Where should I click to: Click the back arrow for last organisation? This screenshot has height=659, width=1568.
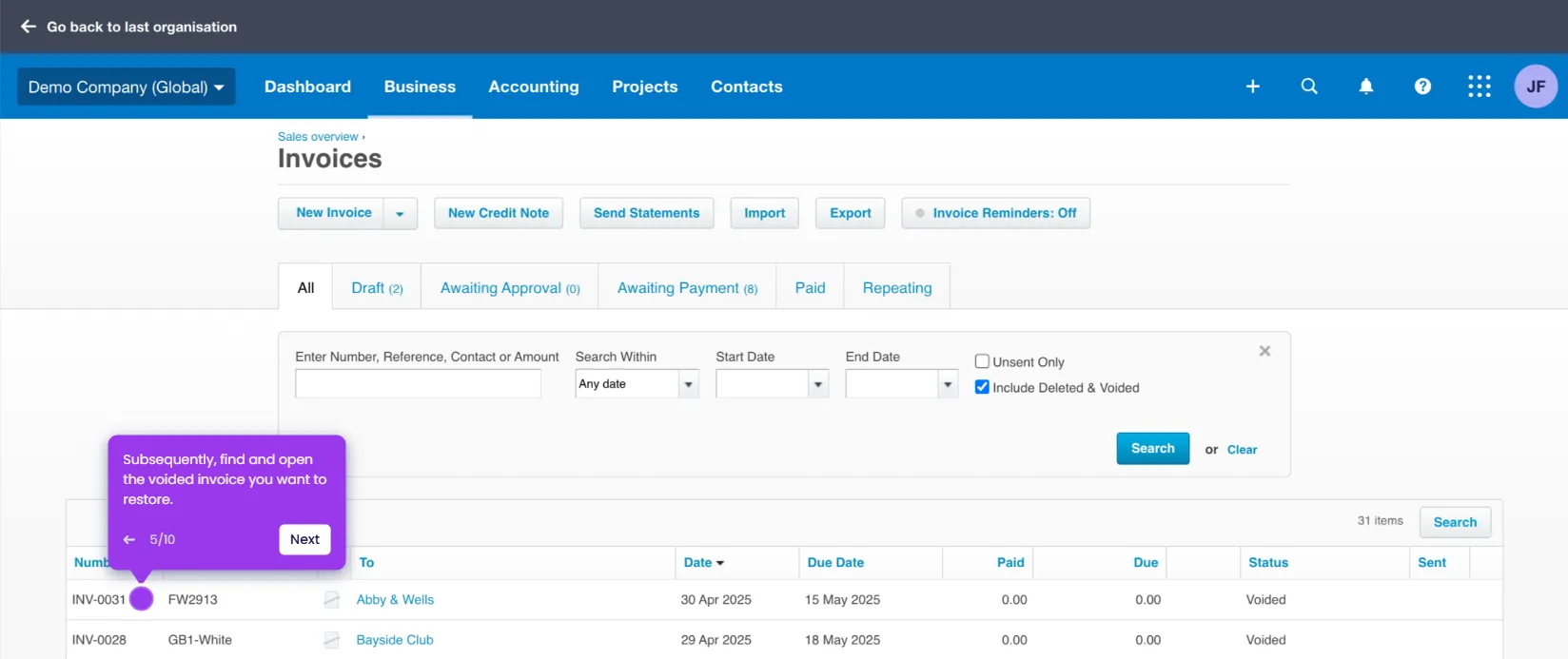(x=29, y=27)
